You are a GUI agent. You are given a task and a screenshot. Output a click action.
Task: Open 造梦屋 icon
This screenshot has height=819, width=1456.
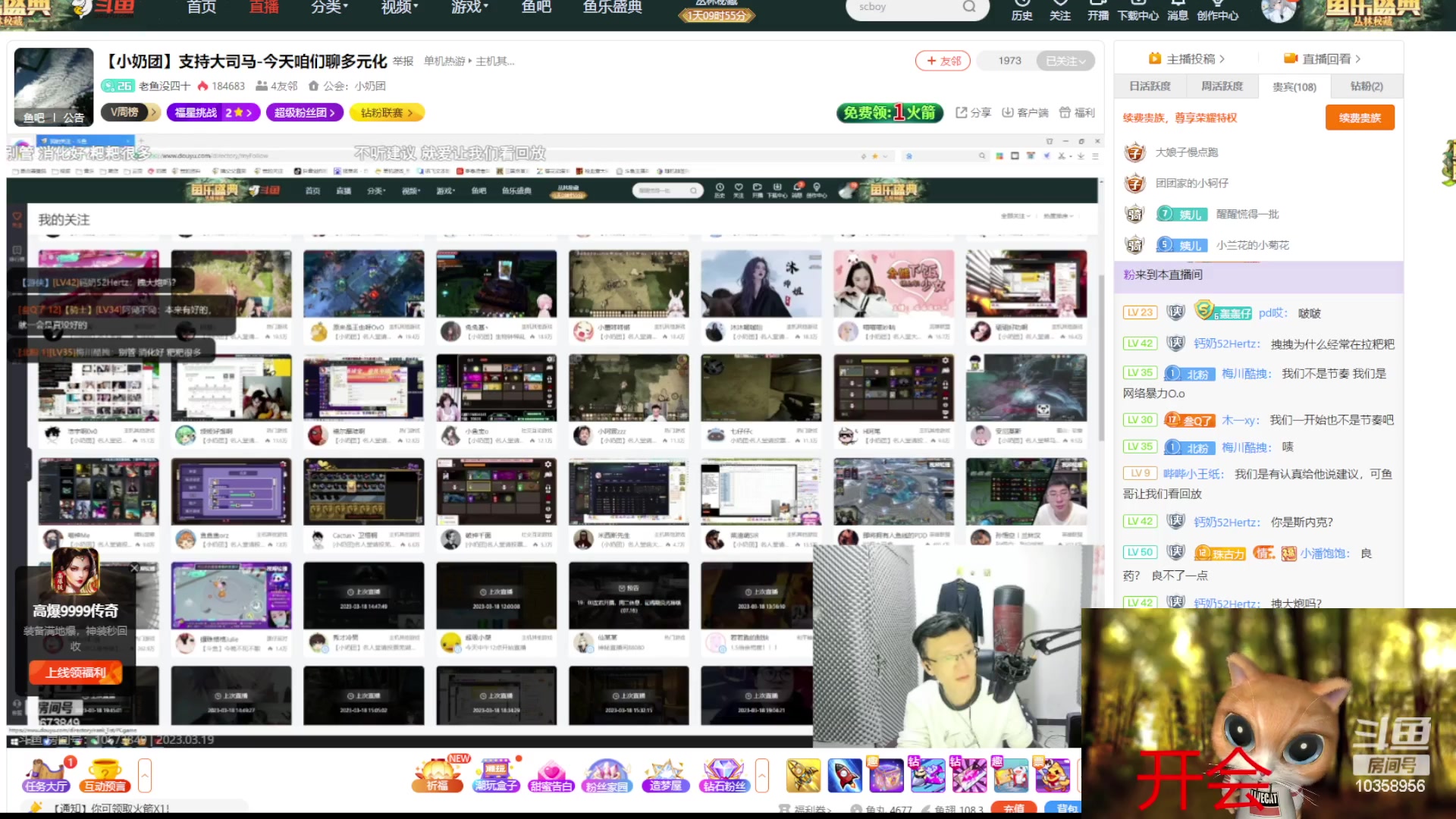tap(665, 775)
